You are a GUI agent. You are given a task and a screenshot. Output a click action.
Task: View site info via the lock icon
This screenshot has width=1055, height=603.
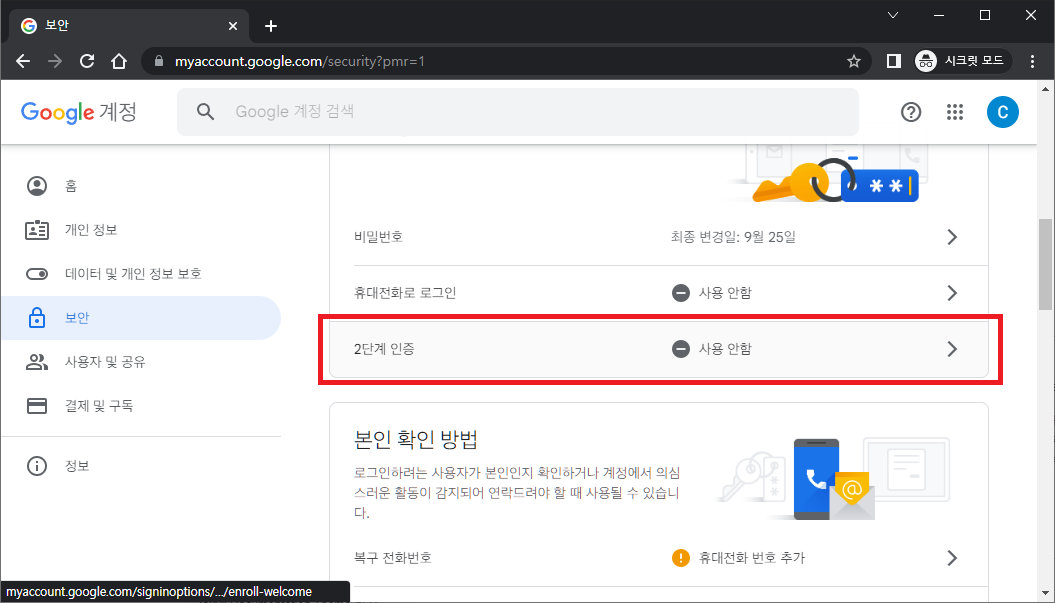pos(159,61)
